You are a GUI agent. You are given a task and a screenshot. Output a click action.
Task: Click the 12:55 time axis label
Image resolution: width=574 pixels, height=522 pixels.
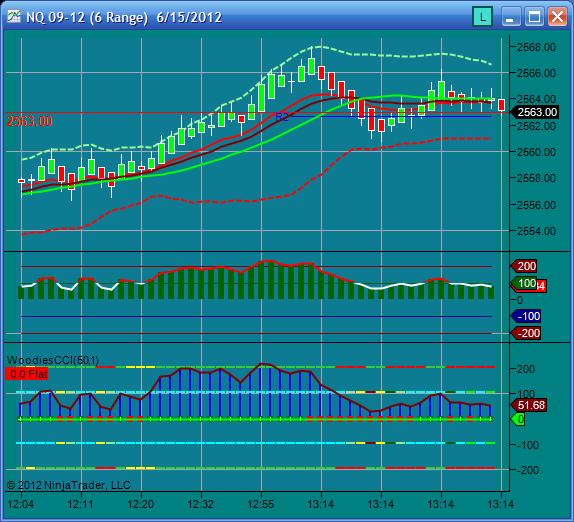click(x=261, y=504)
